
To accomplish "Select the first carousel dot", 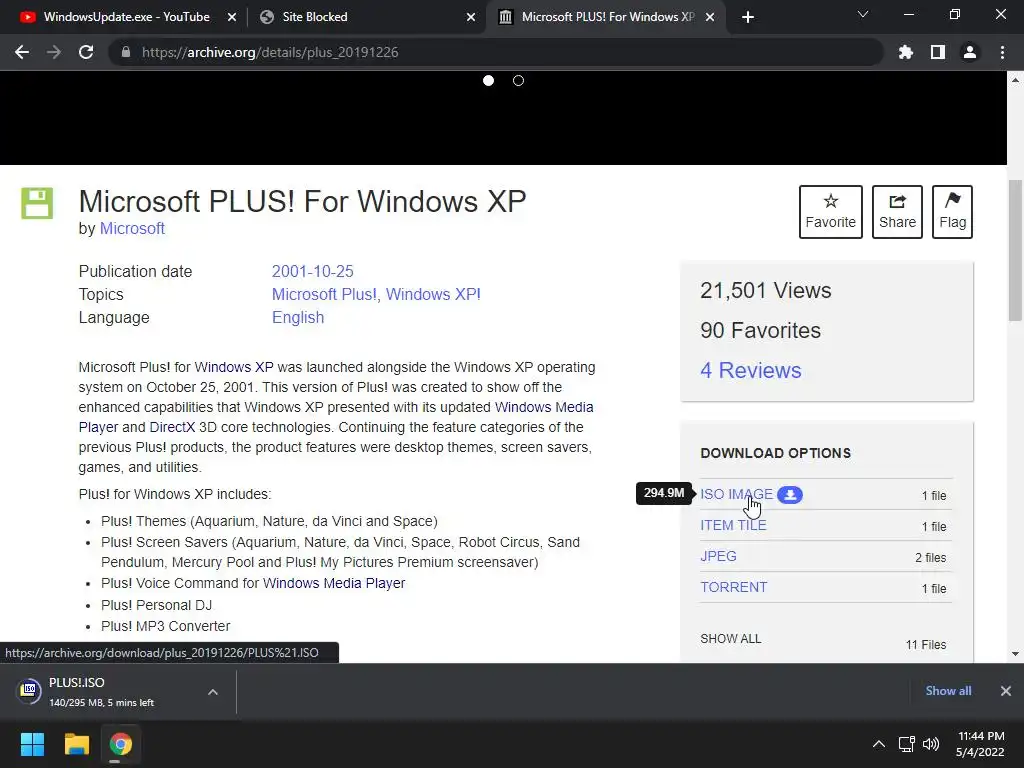I will pyautogui.click(x=488, y=80).
